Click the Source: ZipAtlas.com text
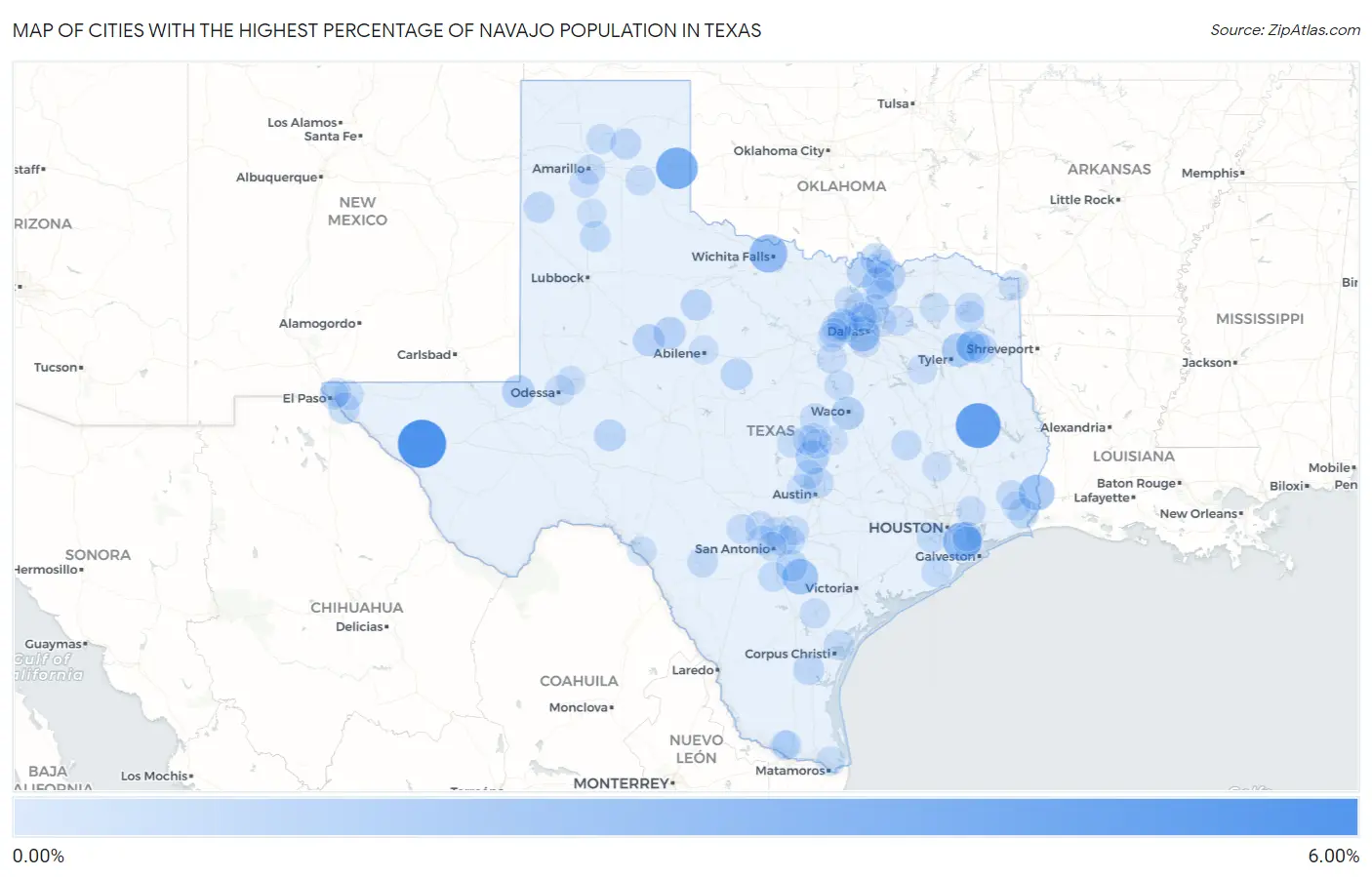The height and width of the screenshot is (877, 1372). 1285,30
